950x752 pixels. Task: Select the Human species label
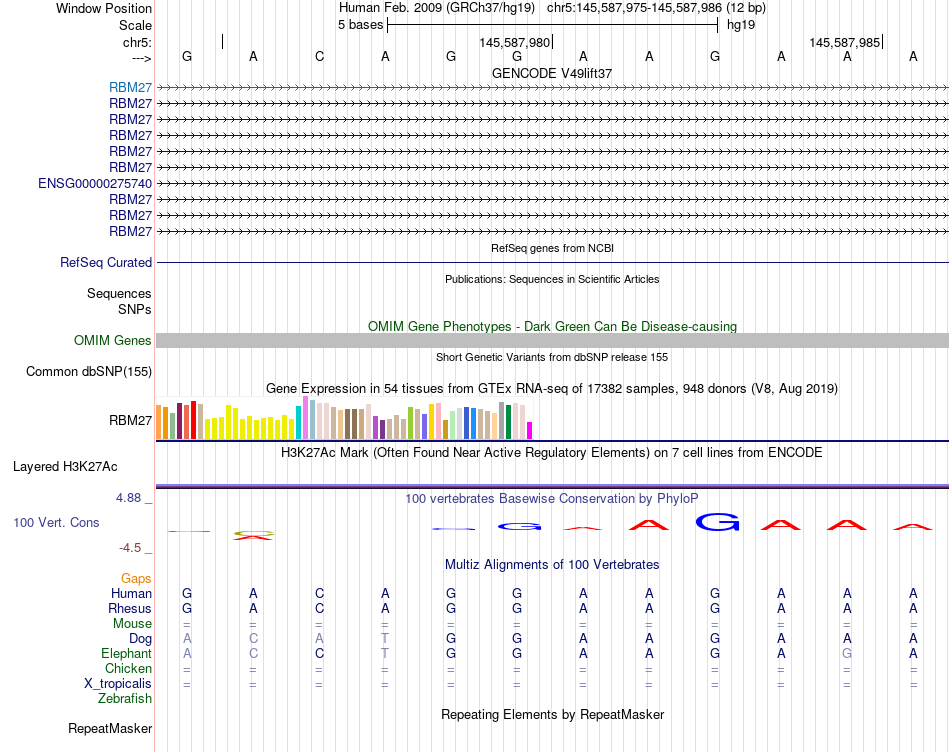[x=131, y=594]
